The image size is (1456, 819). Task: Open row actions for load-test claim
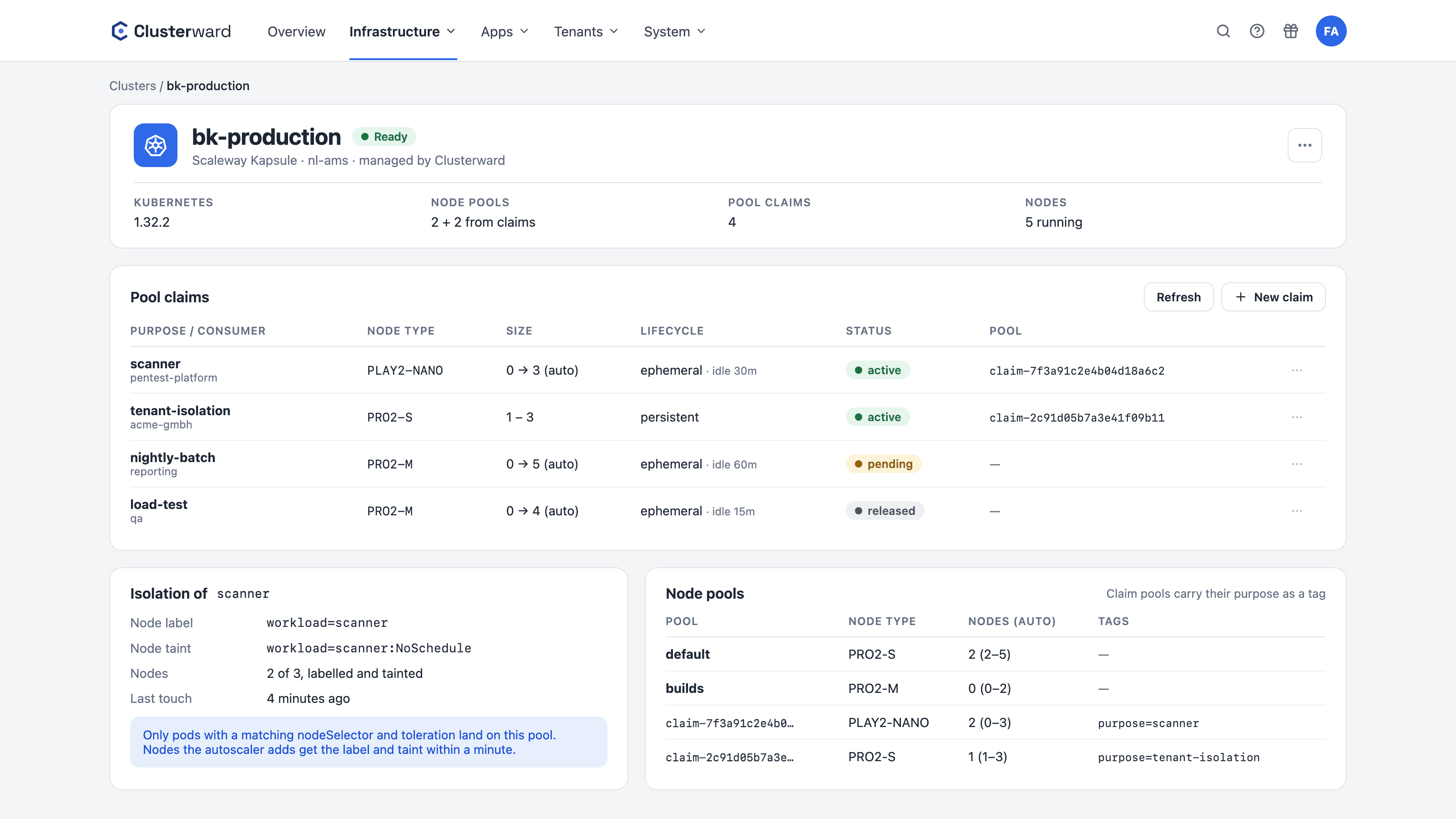pos(1297,511)
